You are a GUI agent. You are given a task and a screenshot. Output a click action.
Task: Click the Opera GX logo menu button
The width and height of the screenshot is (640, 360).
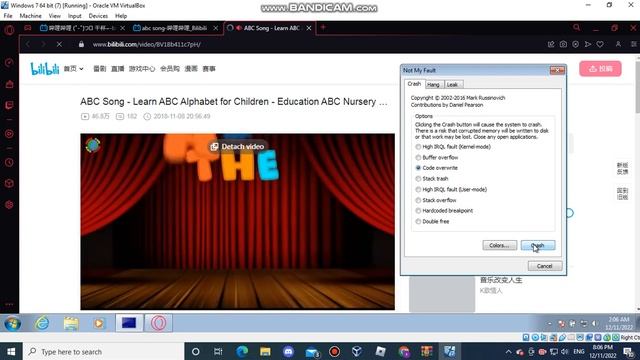click(9, 30)
